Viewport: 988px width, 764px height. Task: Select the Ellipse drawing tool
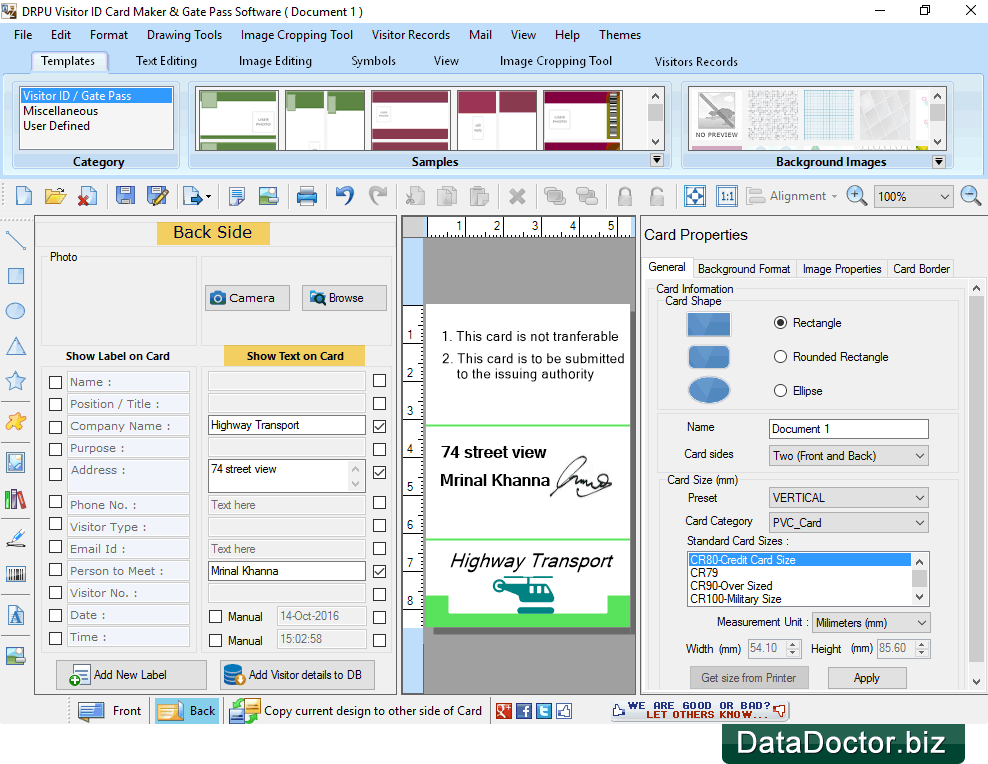point(15,311)
